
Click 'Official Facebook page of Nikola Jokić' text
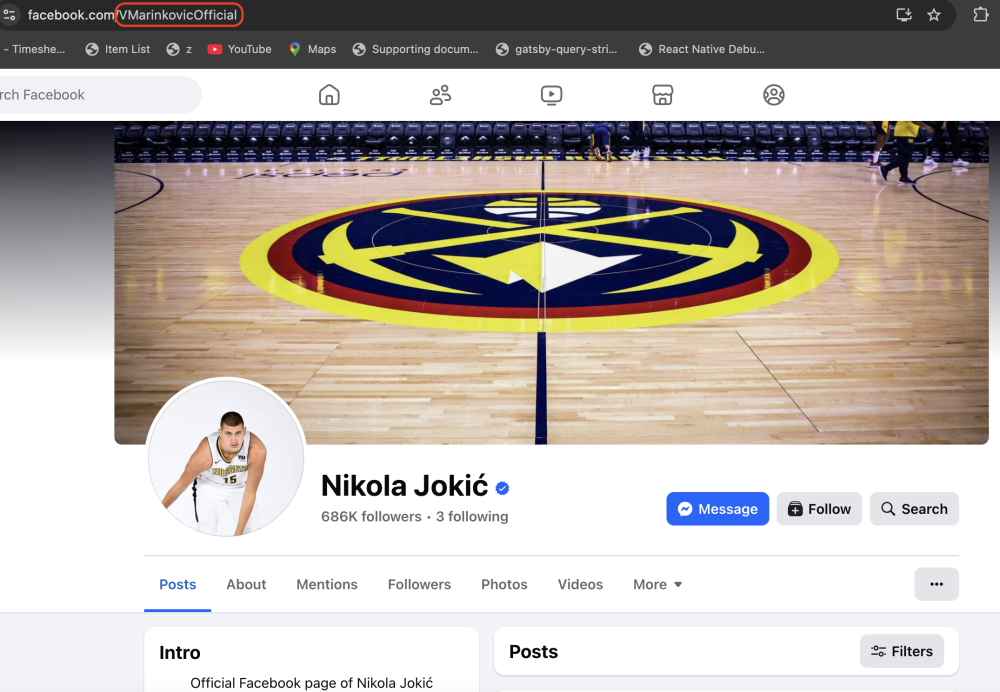pyautogui.click(x=311, y=683)
